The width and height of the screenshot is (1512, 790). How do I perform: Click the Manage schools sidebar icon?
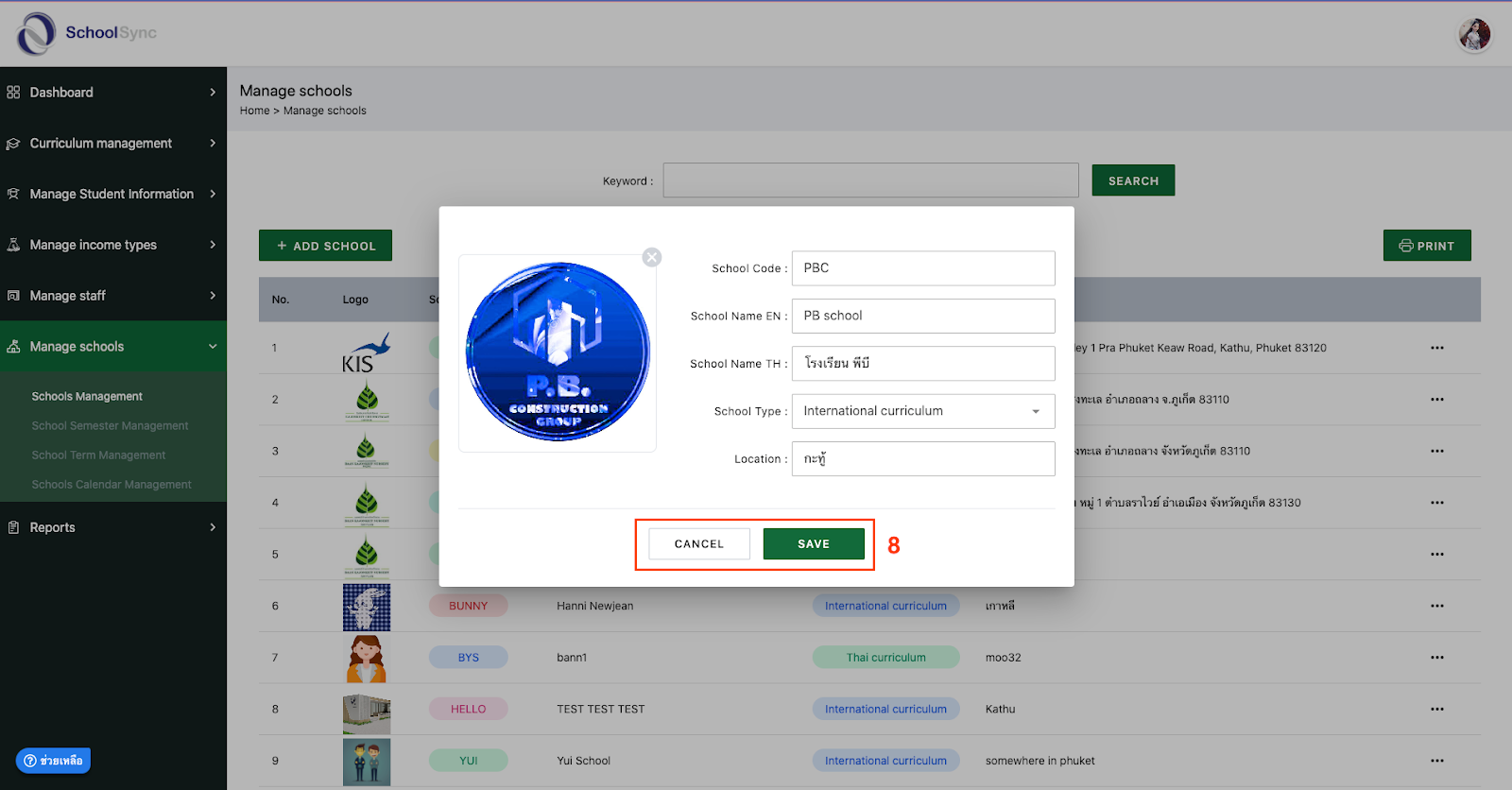13,347
